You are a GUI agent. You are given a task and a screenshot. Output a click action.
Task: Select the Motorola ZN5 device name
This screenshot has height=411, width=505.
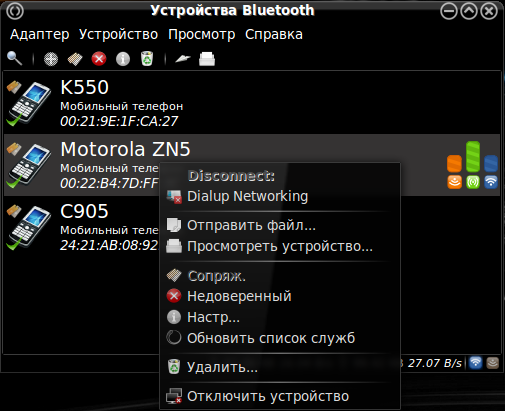coord(125,149)
